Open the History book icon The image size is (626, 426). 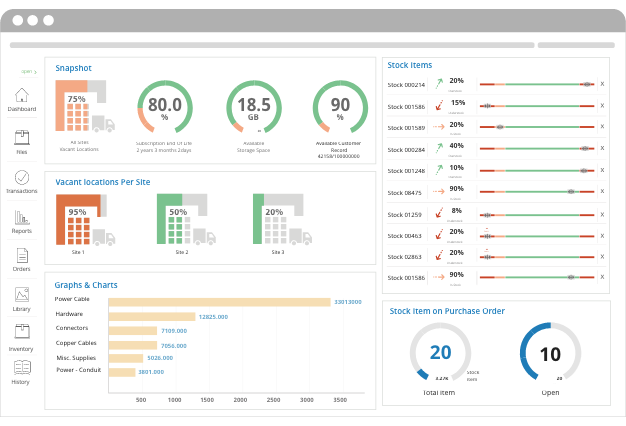coord(22,368)
